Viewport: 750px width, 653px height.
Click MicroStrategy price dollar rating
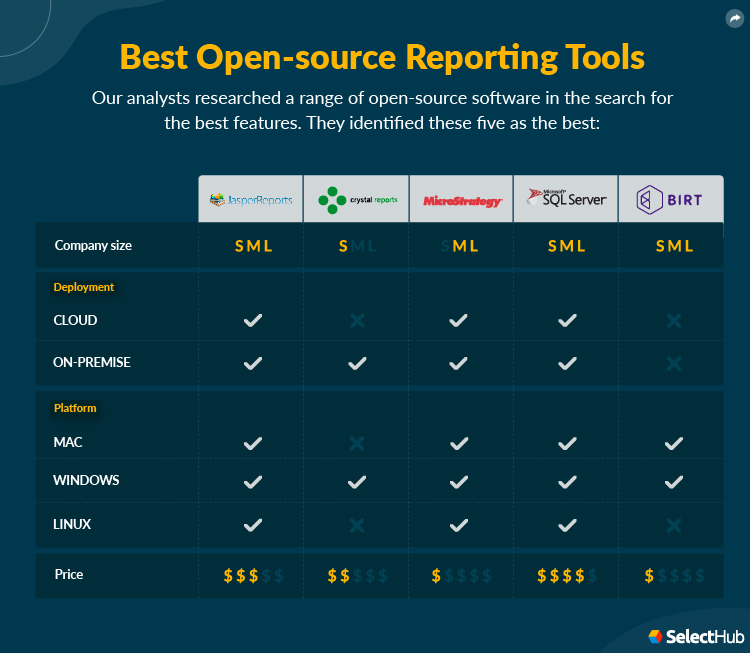(461, 576)
